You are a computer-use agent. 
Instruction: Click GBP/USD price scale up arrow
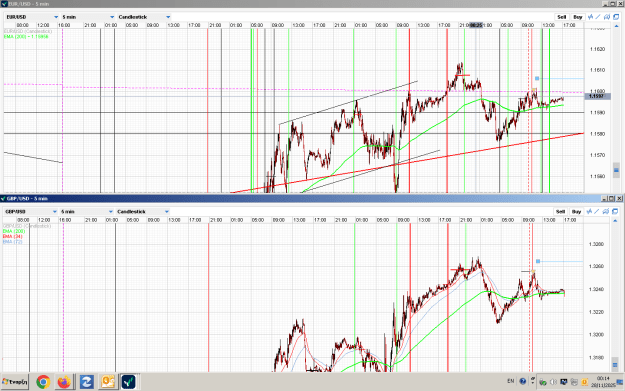(615, 220)
